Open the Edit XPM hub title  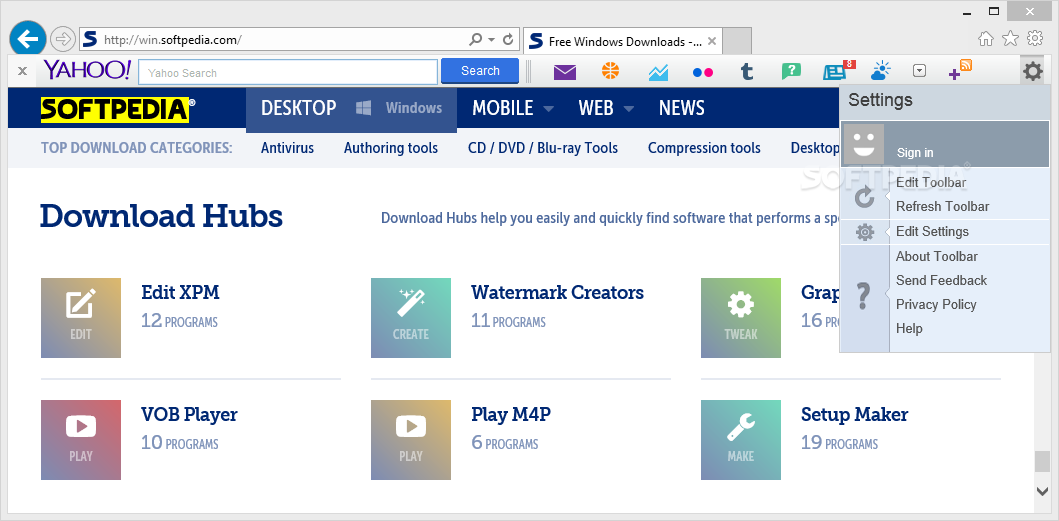click(180, 293)
